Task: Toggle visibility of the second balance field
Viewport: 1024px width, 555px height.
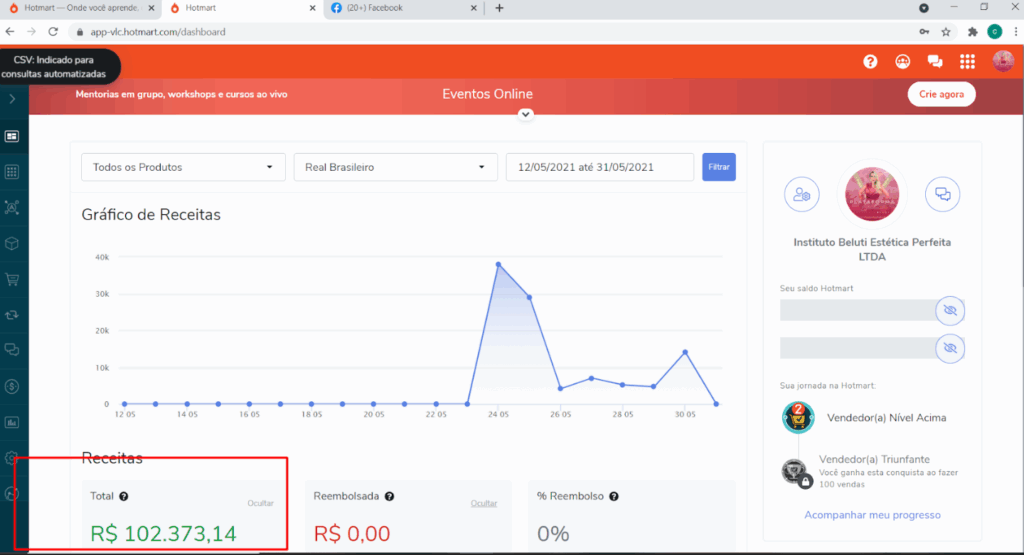Action: click(x=950, y=348)
